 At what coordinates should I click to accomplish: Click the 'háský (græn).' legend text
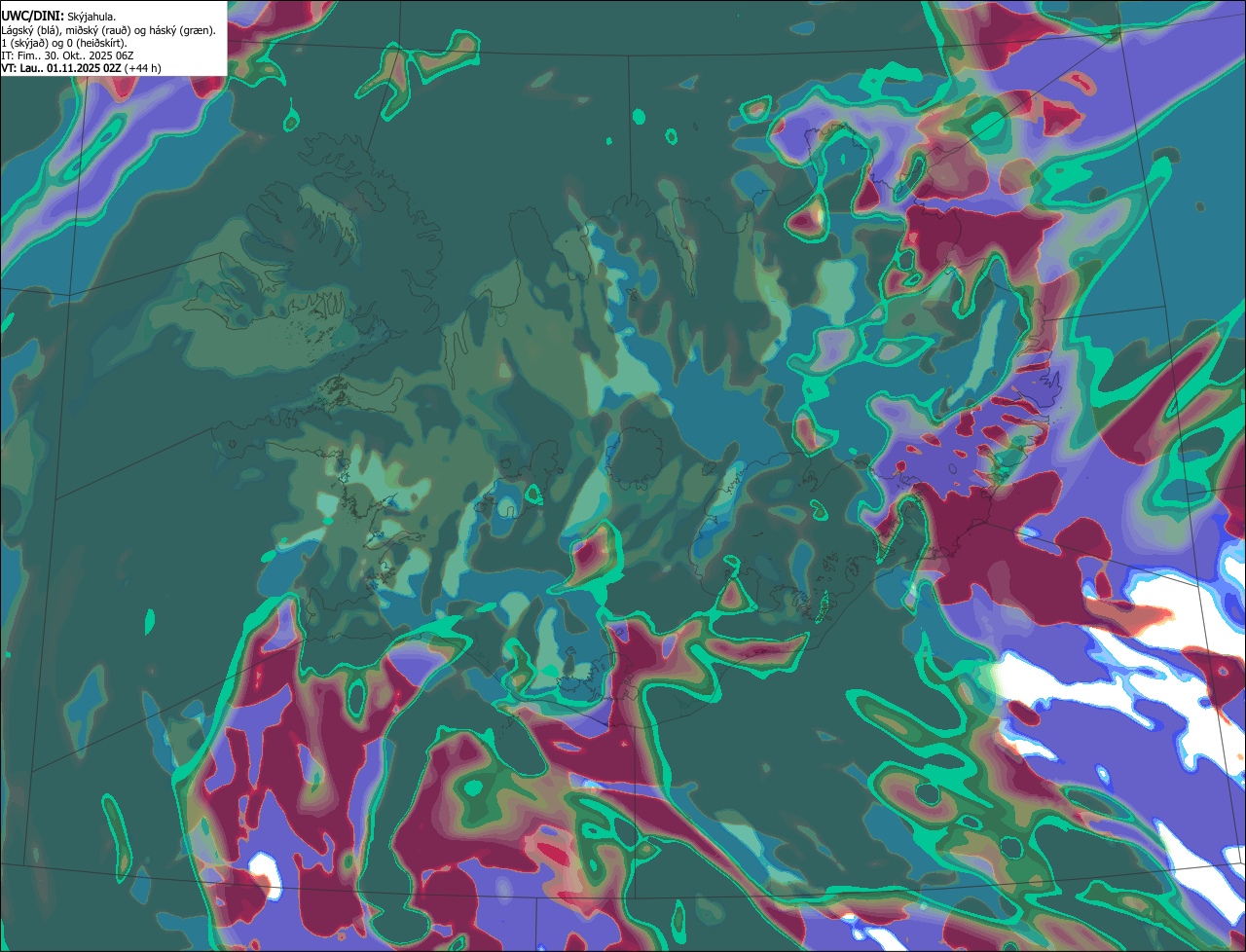click(x=182, y=30)
